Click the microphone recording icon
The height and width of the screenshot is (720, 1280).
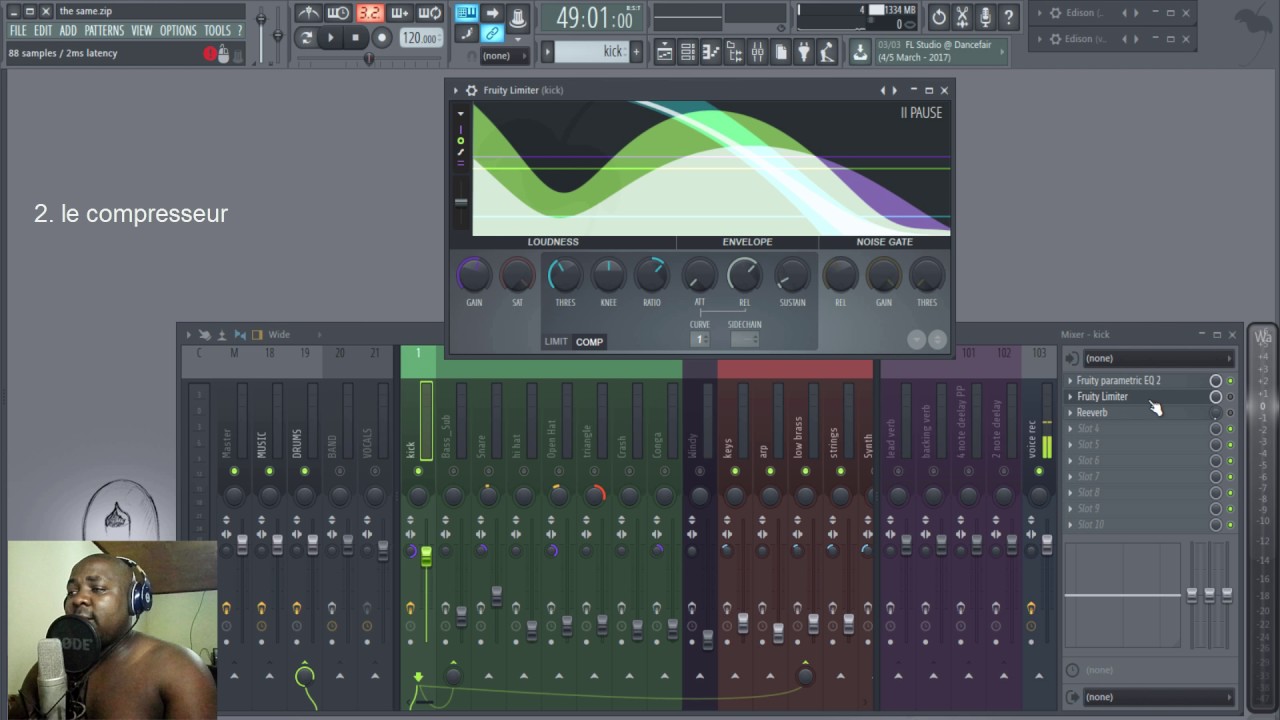click(986, 16)
